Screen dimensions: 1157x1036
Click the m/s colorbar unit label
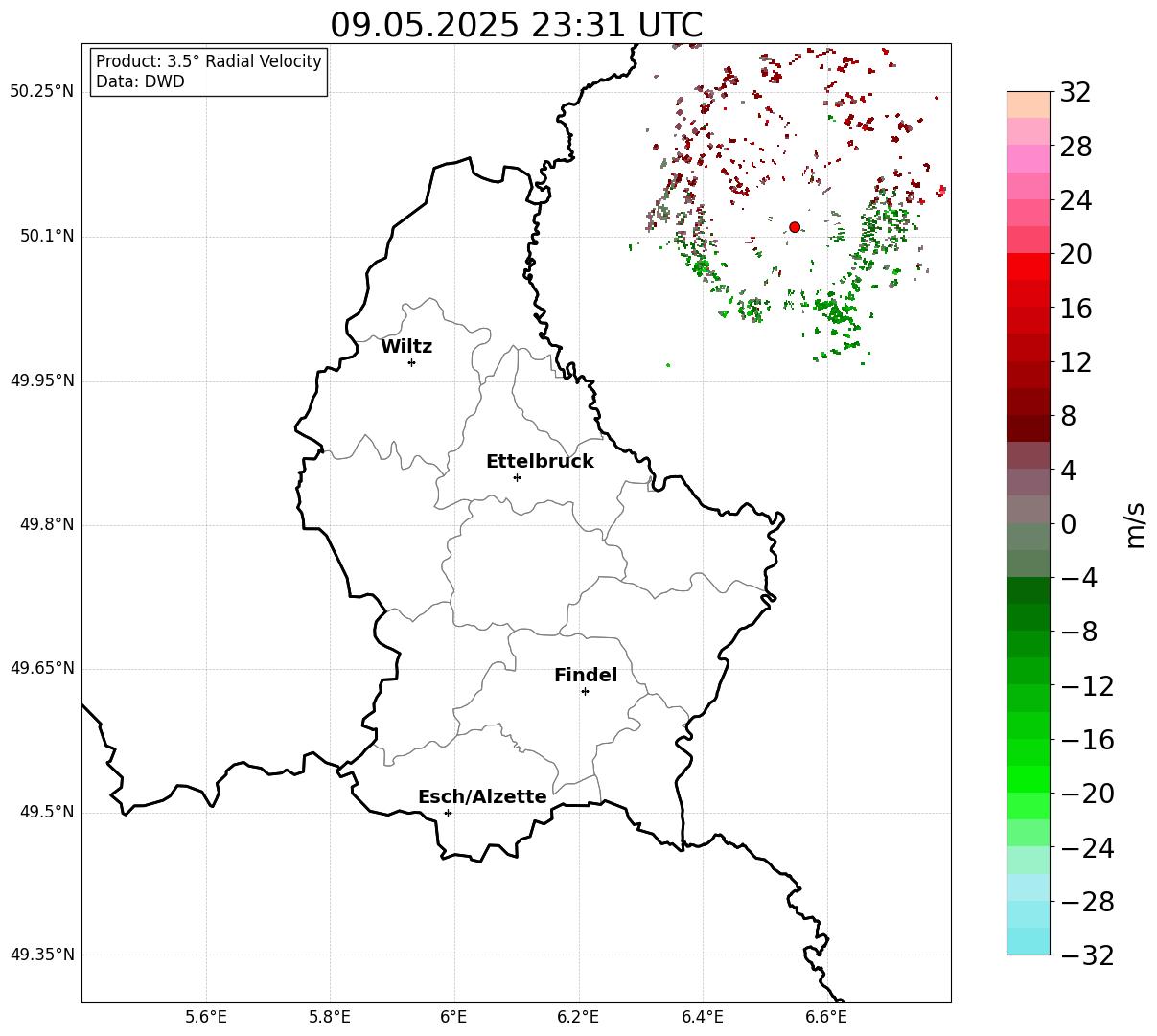tap(1136, 523)
